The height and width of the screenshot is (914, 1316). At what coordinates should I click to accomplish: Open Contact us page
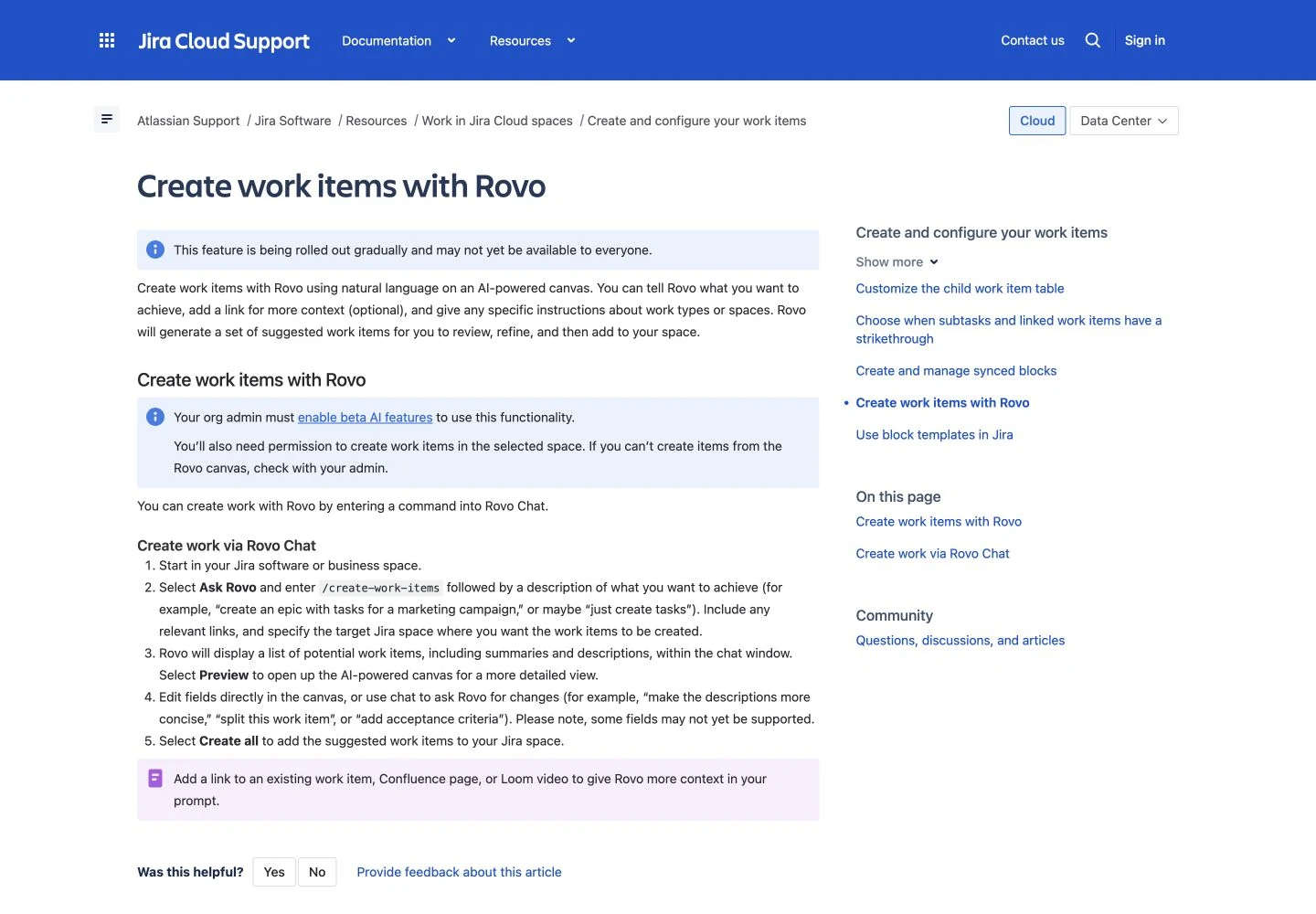pos(1033,40)
